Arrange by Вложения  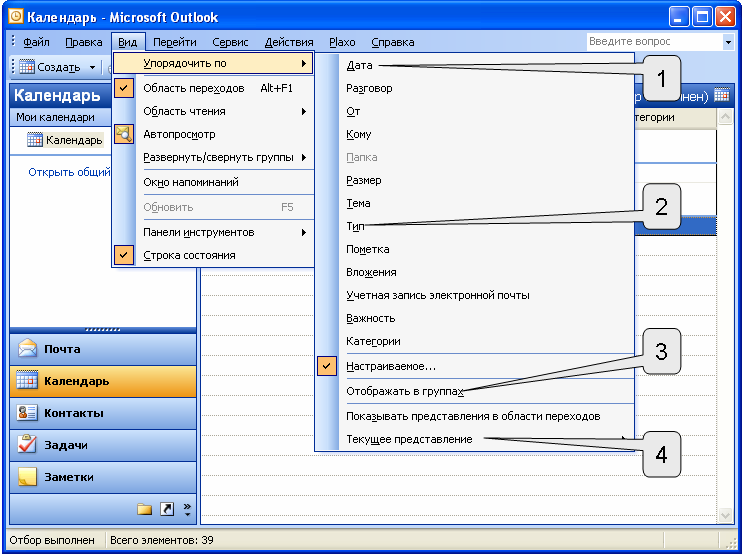[x=371, y=272]
